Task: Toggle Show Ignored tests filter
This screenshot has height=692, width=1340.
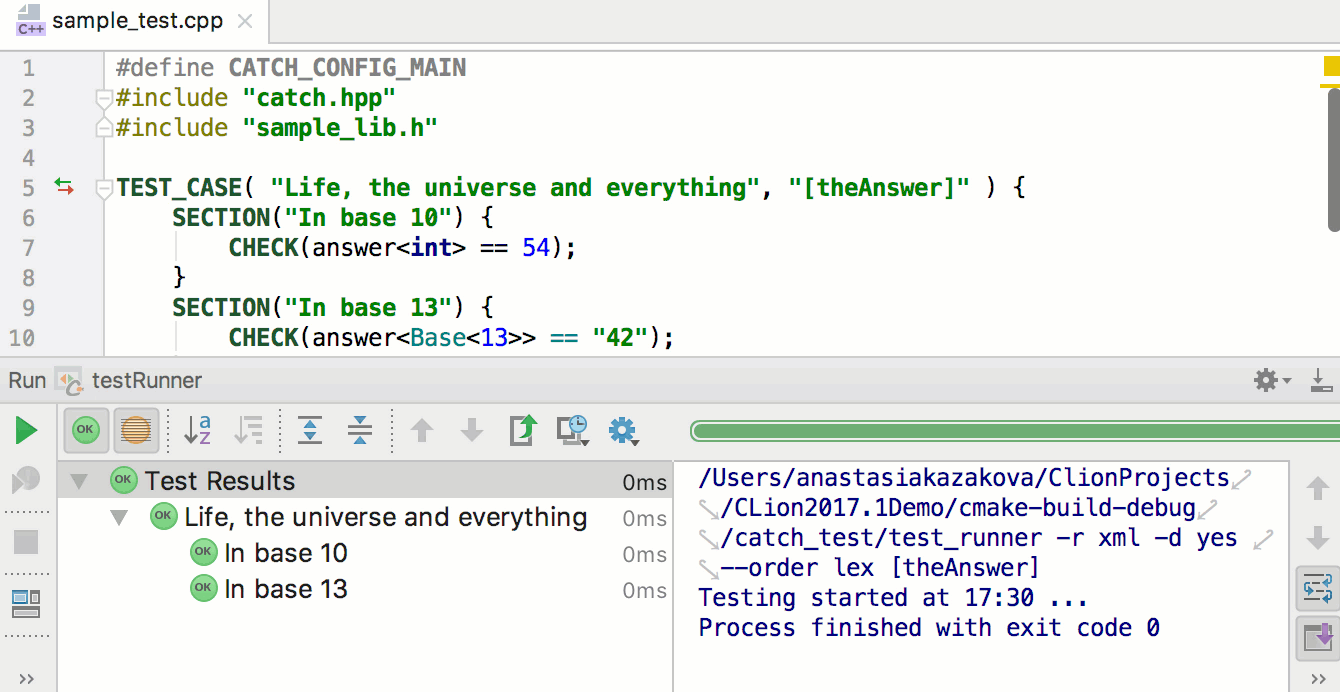Action: pyautogui.click(x=135, y=430)
